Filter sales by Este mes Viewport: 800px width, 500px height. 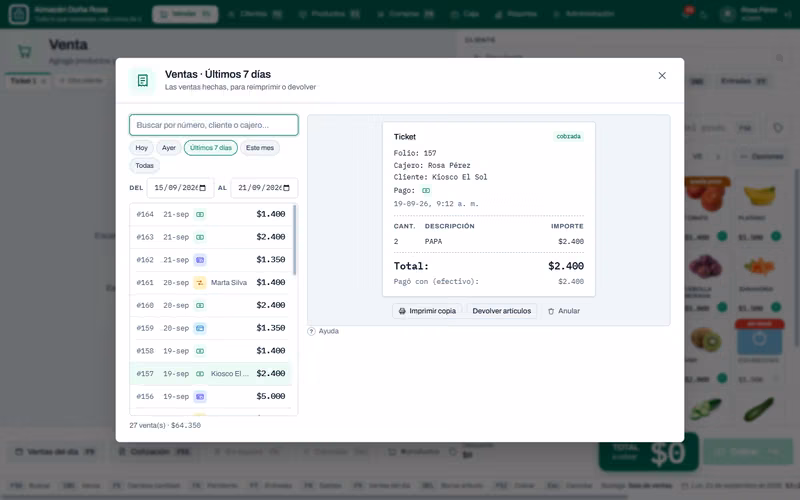pos(260,148)
